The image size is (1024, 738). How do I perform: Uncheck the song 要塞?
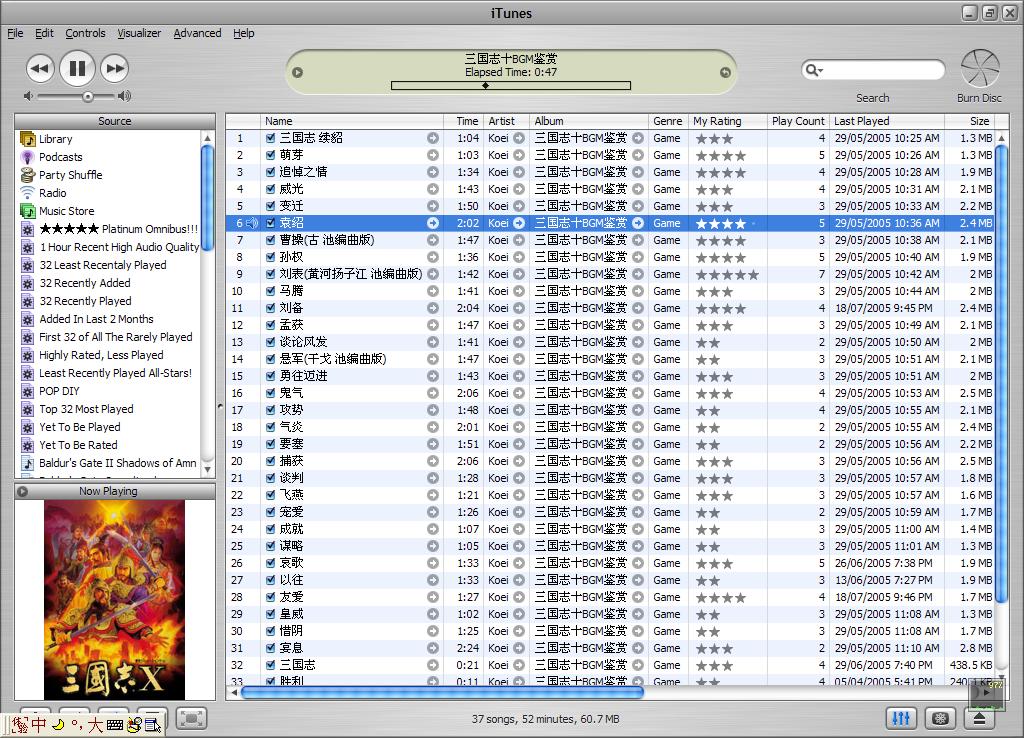[x=270, y=444]
